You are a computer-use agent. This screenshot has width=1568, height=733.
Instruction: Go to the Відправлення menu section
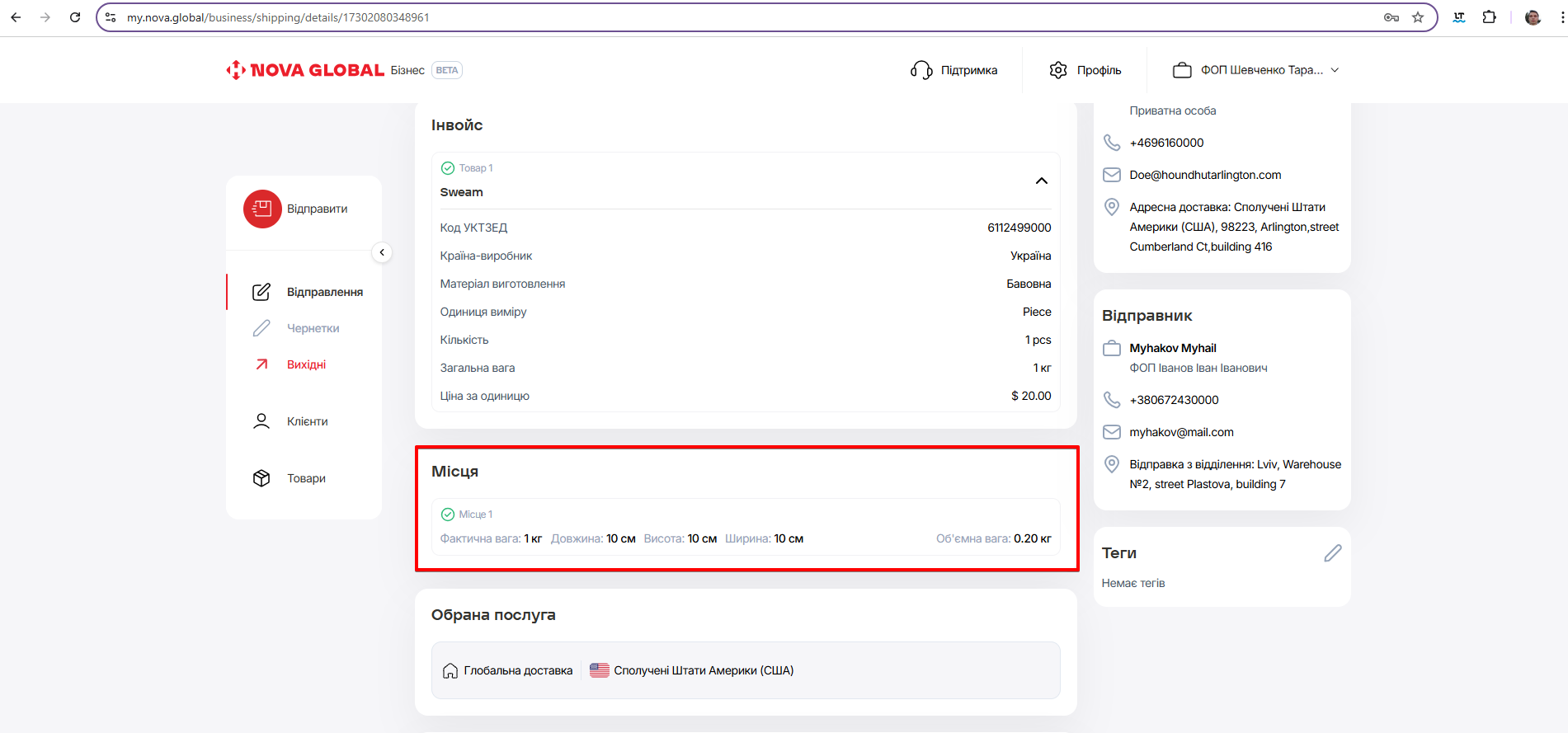(324, 292)
